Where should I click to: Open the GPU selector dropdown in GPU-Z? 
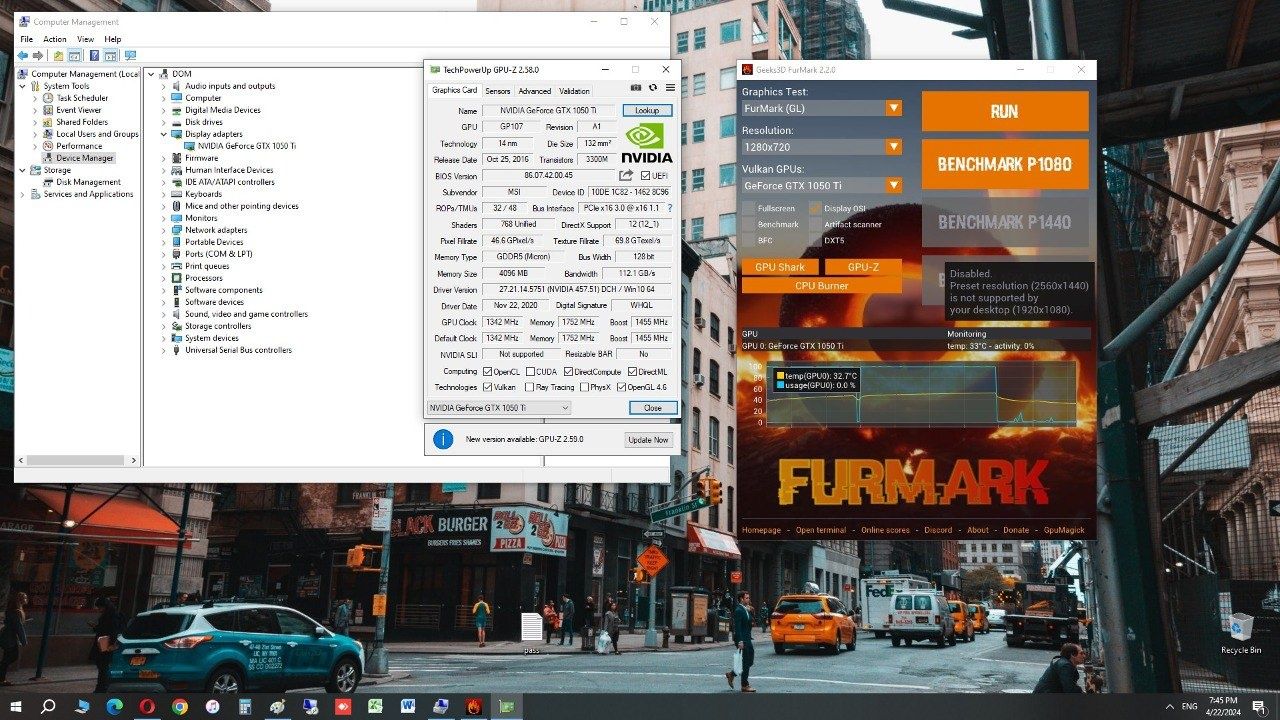coord(499,408)
